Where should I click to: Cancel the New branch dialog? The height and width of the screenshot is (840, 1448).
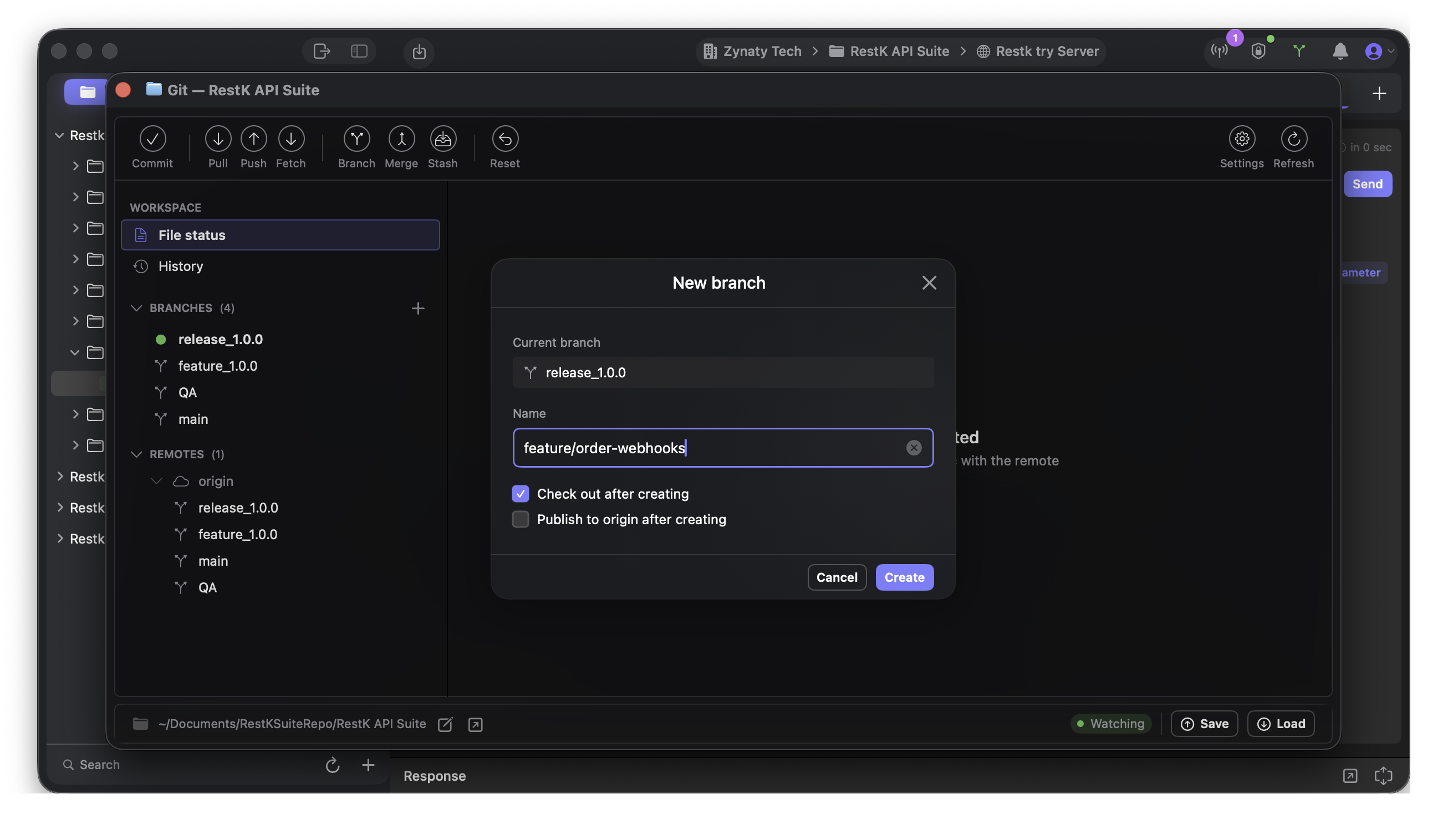point(836,577)
